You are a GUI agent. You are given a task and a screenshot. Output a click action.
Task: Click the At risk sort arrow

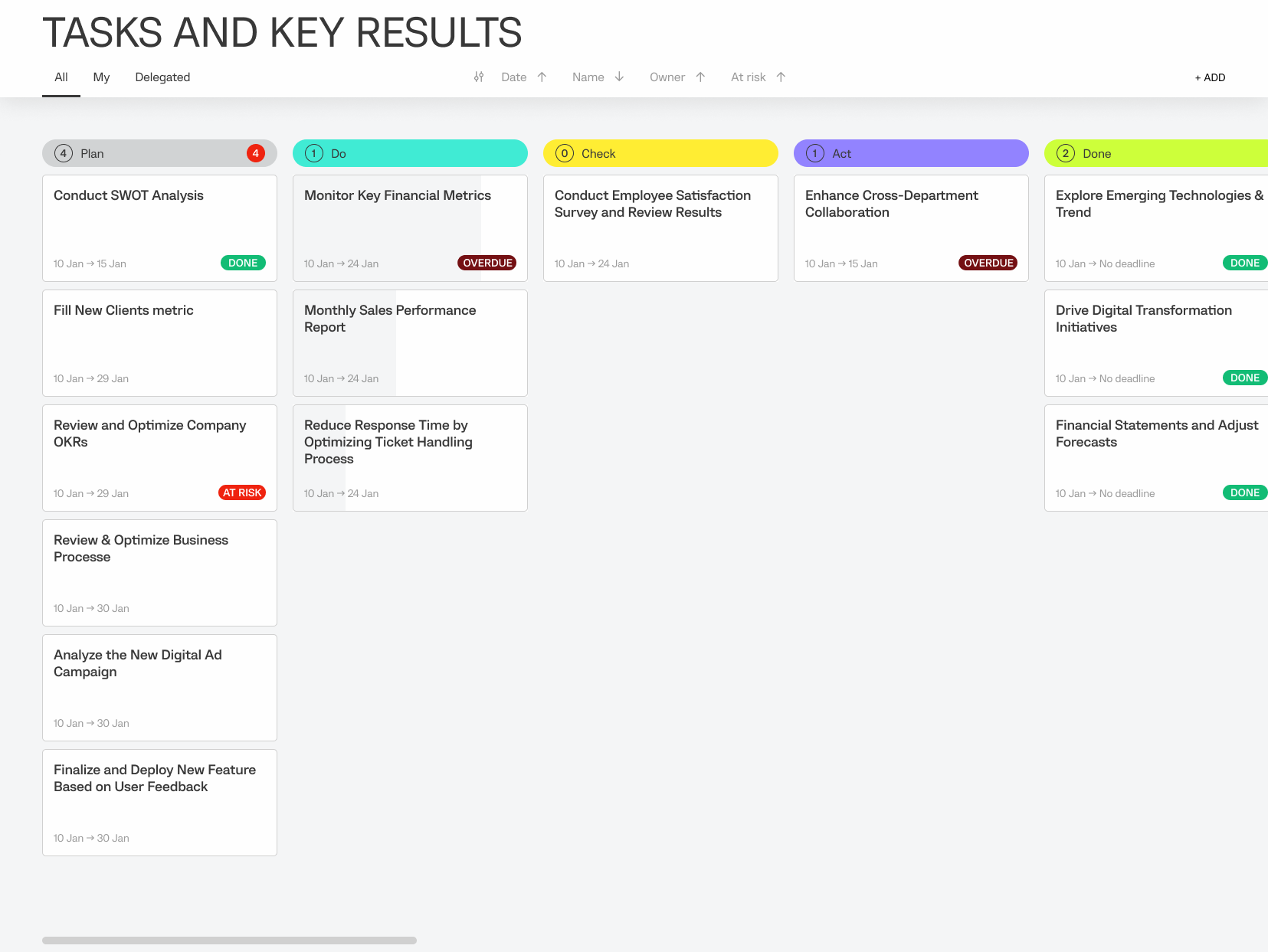[781, 77]
